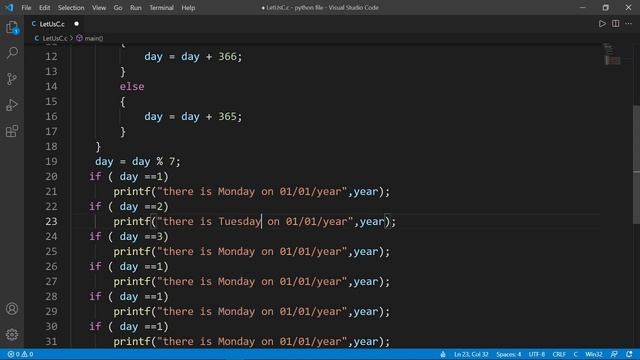Click the closing brace on line 18

click(98, 147)
